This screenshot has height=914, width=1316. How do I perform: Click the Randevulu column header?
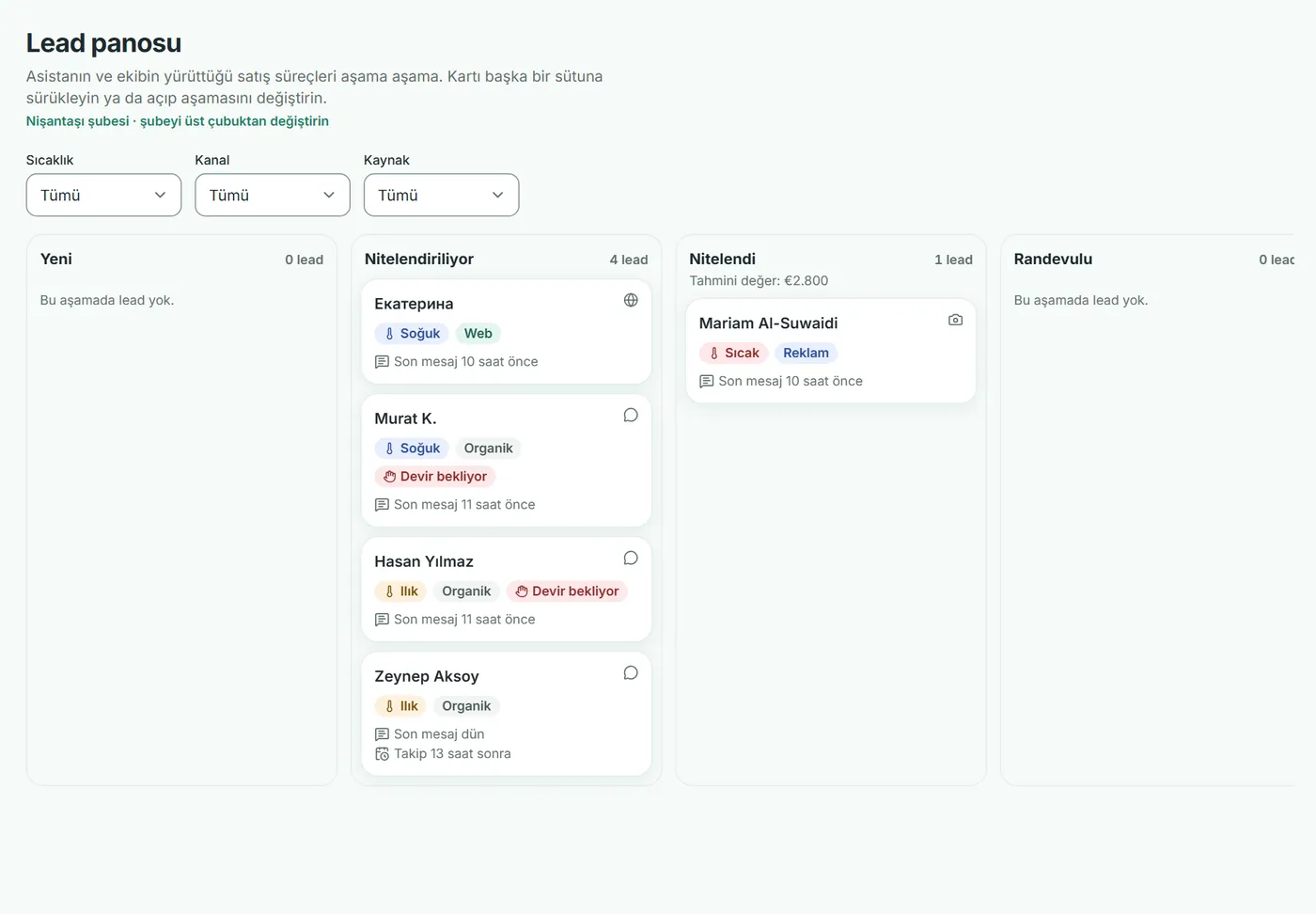(1053, 260)
